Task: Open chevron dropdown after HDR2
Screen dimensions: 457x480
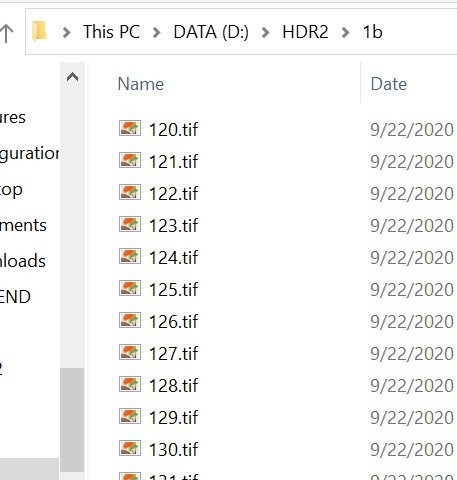Action: [346, 32]
